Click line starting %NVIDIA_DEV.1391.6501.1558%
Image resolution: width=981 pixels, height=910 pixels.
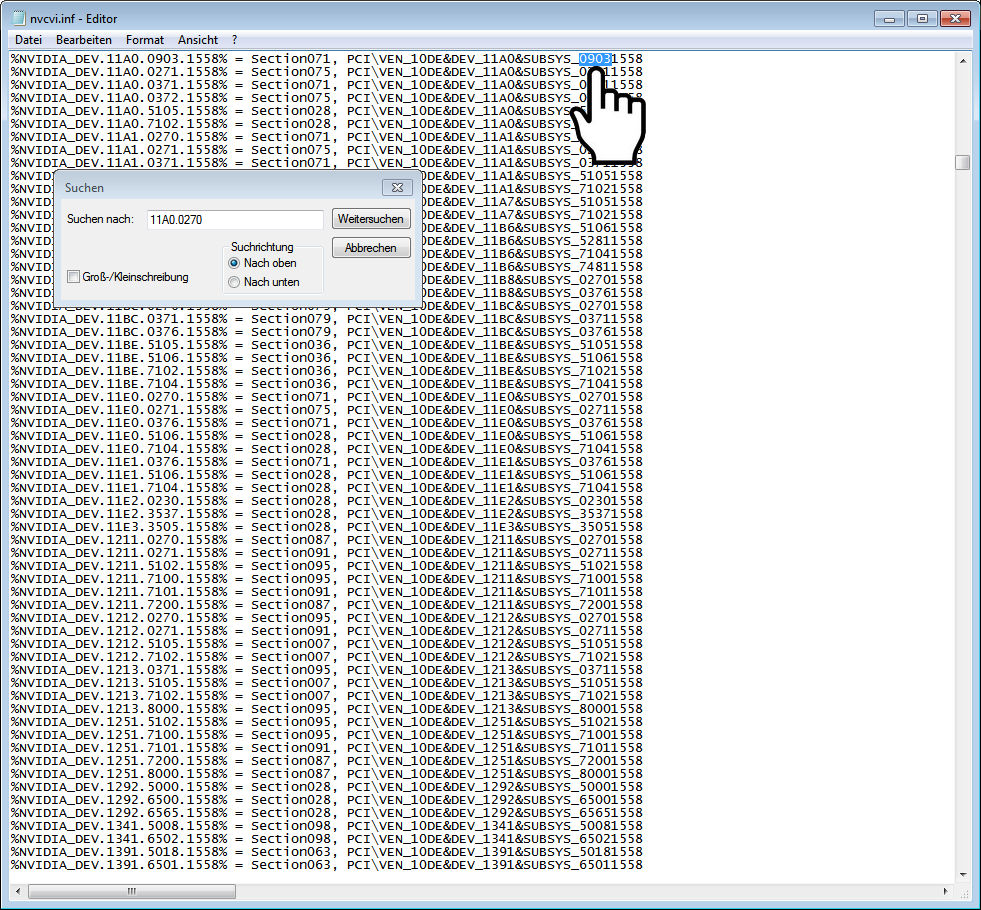coord(327,865)
